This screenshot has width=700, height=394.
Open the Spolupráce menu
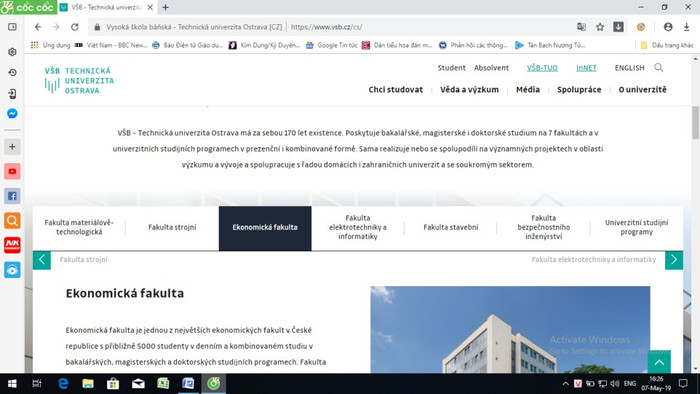[x=579, y=90]
